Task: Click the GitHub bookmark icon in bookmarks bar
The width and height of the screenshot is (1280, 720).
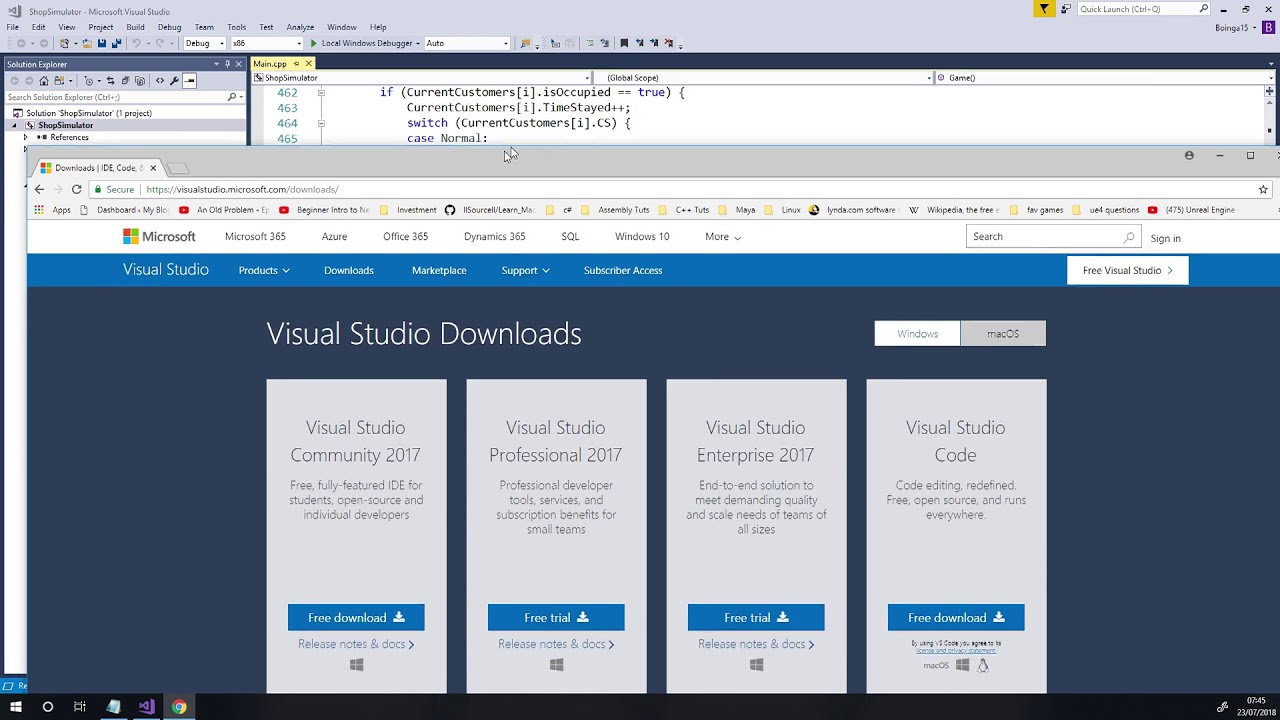Action: [450, 210]
